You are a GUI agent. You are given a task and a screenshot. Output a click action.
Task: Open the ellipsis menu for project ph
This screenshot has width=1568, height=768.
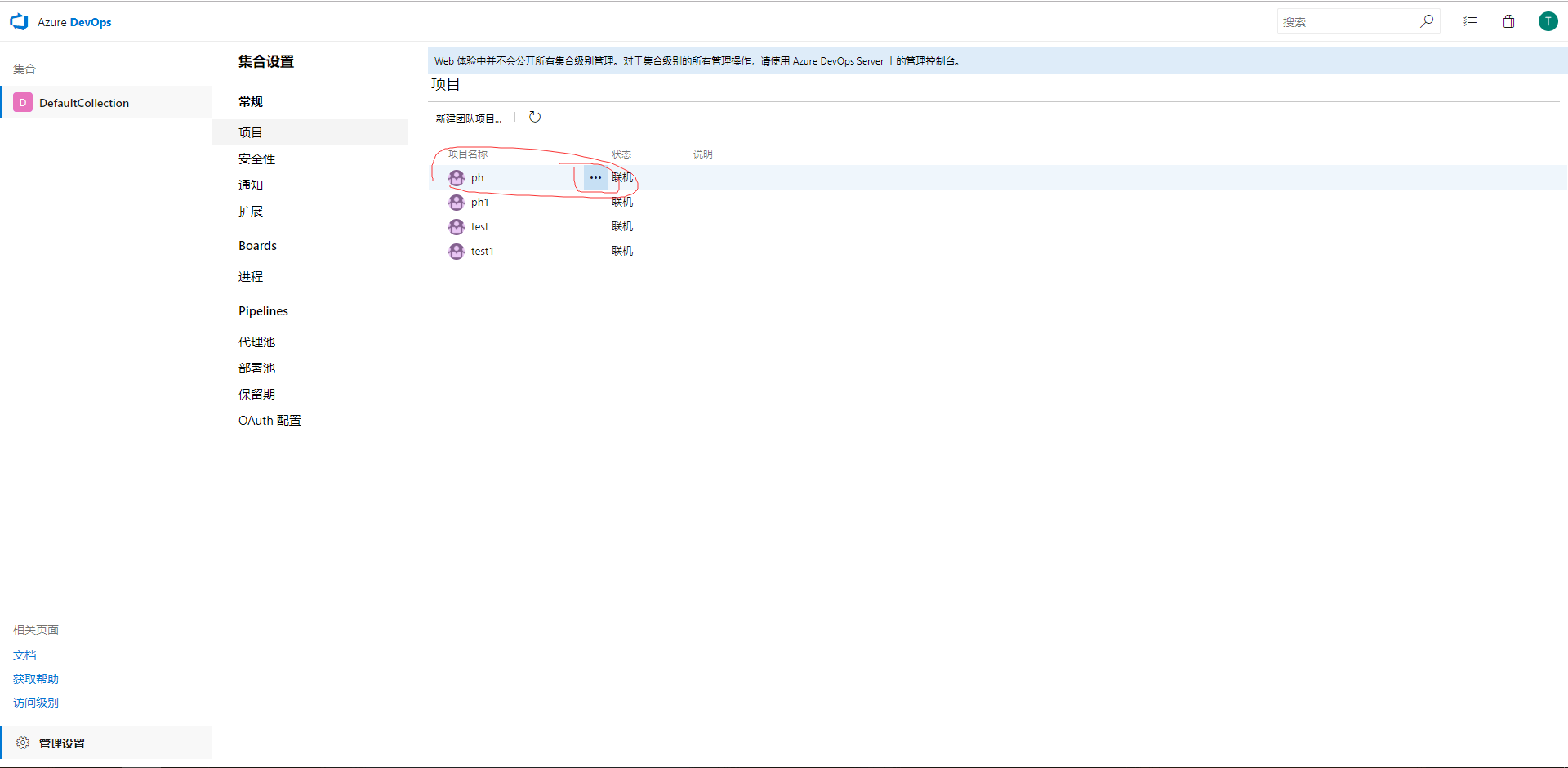point(595,178)
